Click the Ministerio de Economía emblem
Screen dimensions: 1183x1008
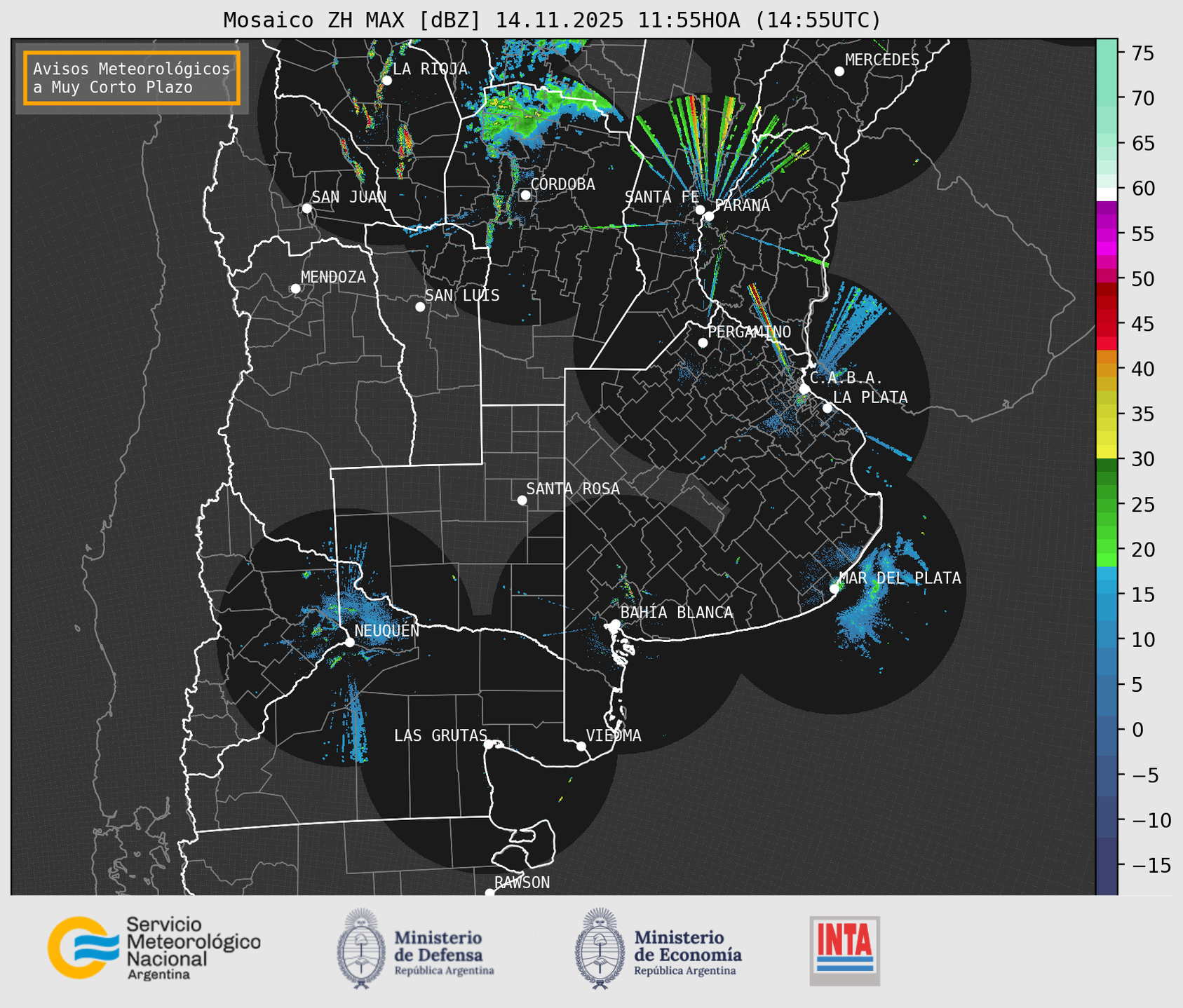pyautogui.click(x=600, y=948)
